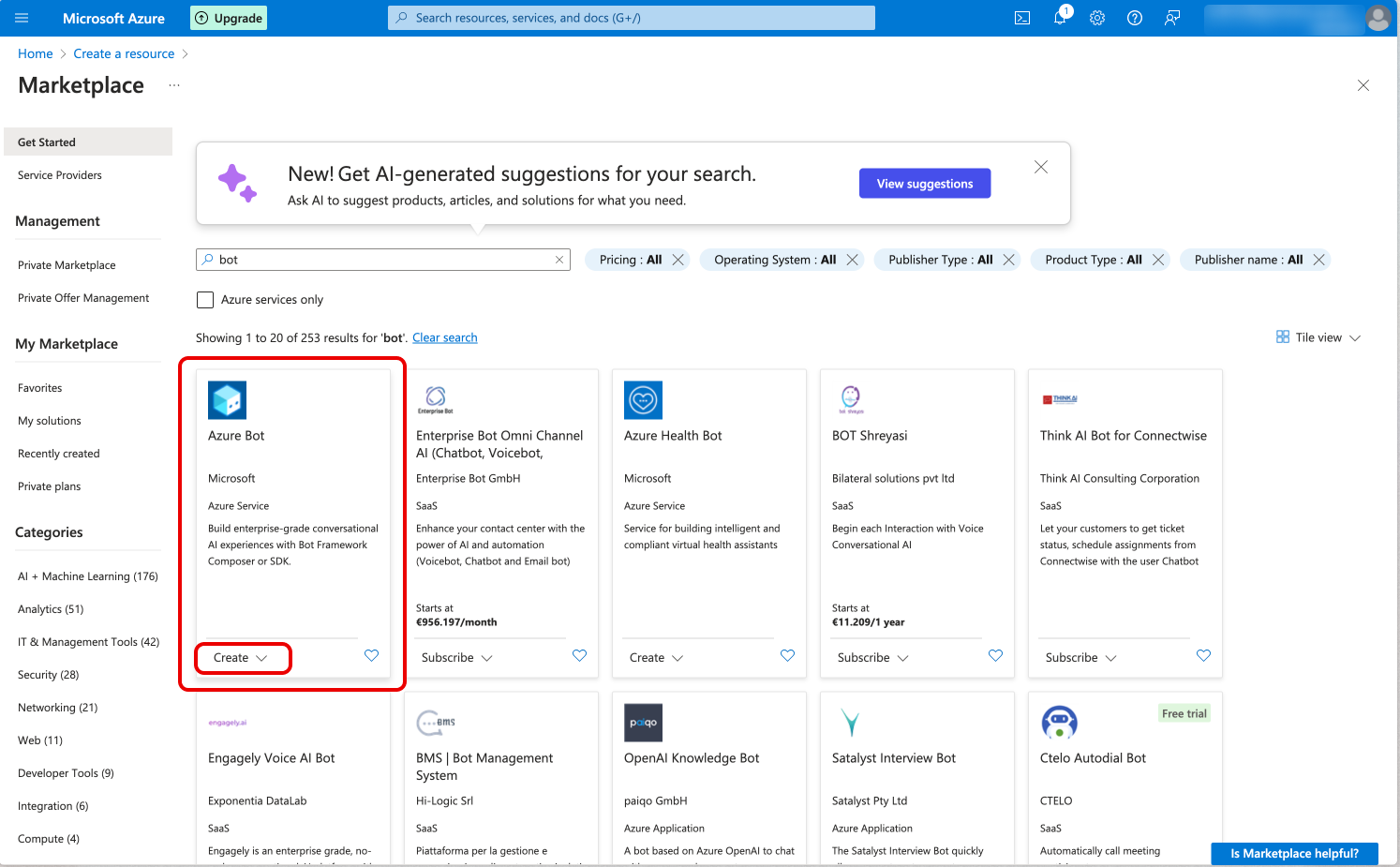Image resolution: width=1400 pixels, height=867 pixels.
Task: Remove the Product Type filter
Action: (x=1158, y=260)
